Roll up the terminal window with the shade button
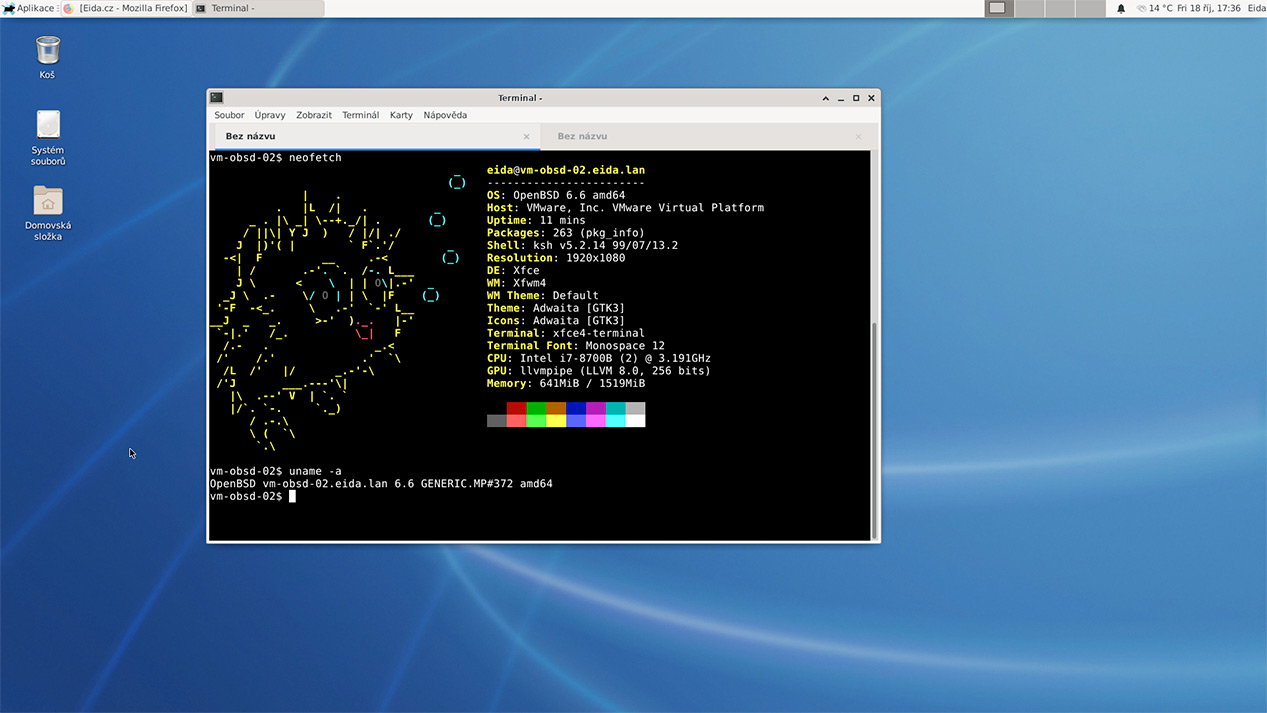Viewport: 1267px width, 713px height. point(826,98)
